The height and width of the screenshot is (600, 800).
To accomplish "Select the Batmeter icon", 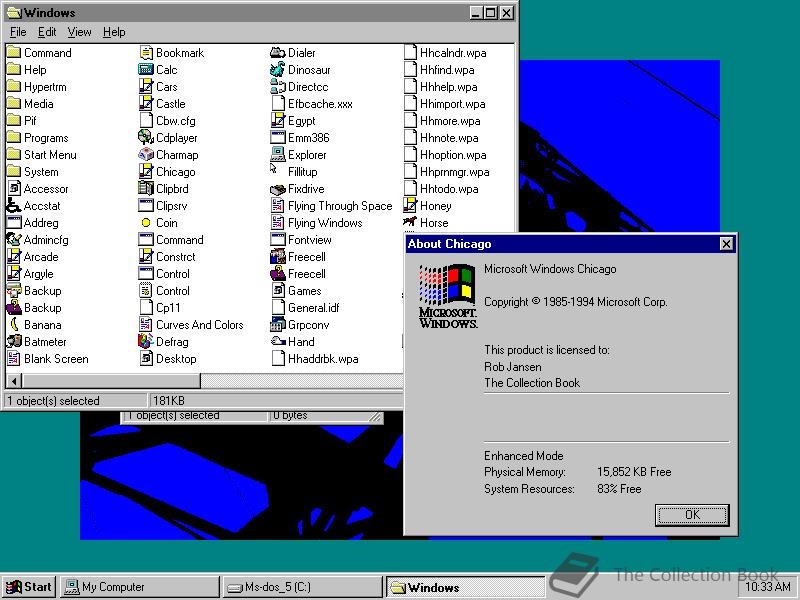I will (x=14, y=342).
